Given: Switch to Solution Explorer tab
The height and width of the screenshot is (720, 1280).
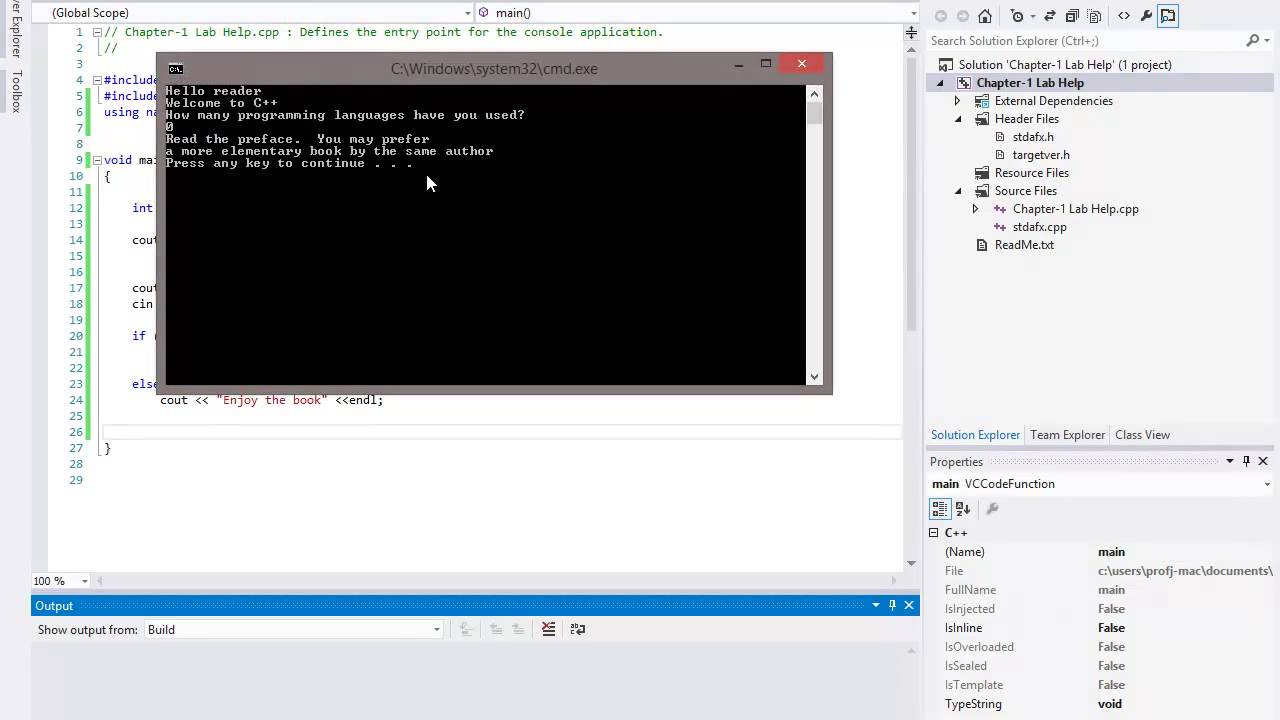Looking at the screenshot, I should pos(975,435).
